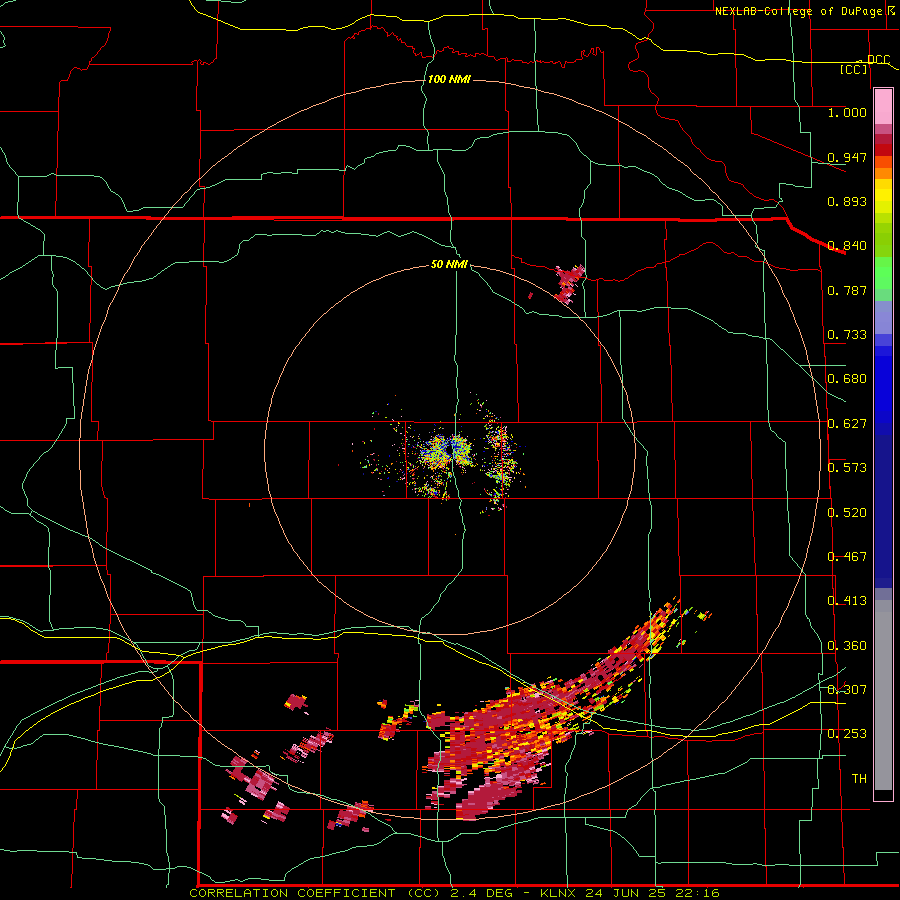Select the 0.840 scale value

(x=847, y=246)
